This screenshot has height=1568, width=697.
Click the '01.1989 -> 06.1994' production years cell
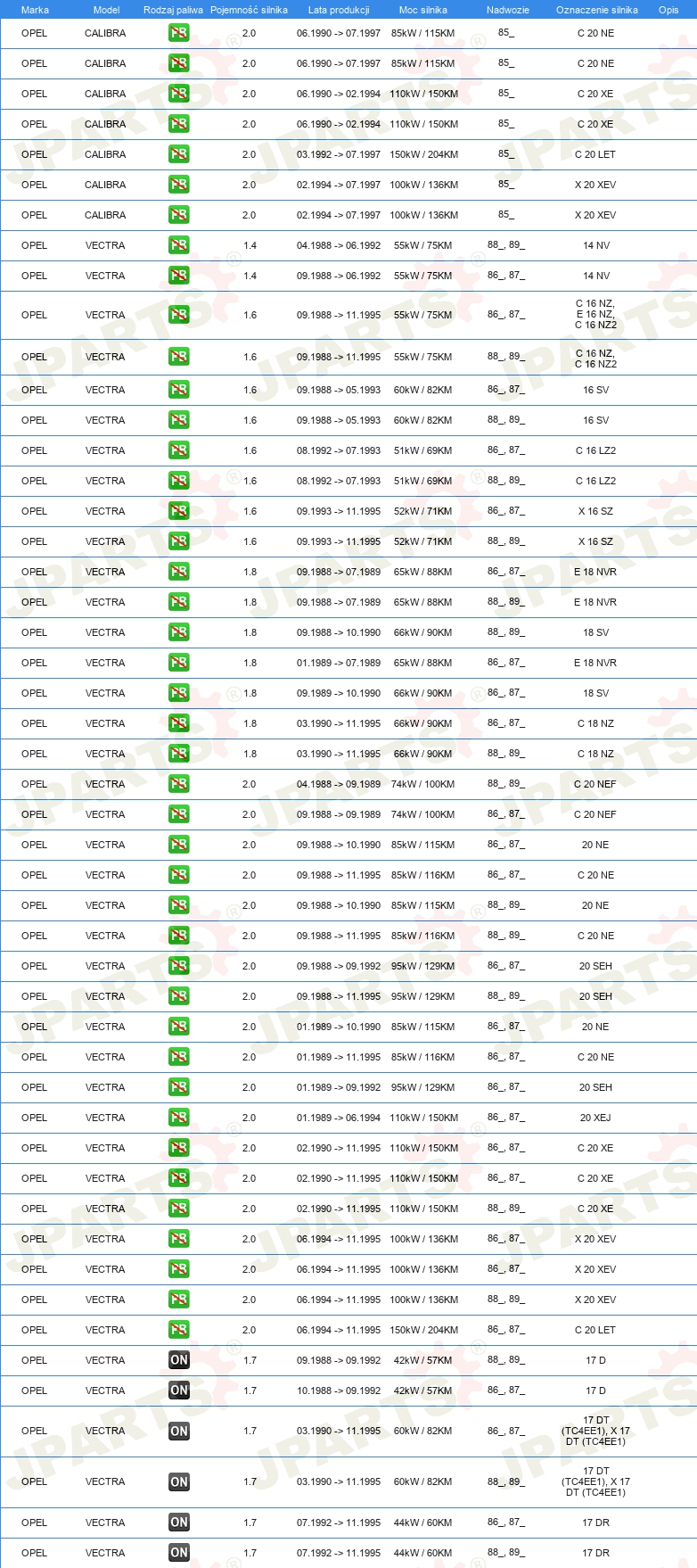click(x=339, y=1118)
